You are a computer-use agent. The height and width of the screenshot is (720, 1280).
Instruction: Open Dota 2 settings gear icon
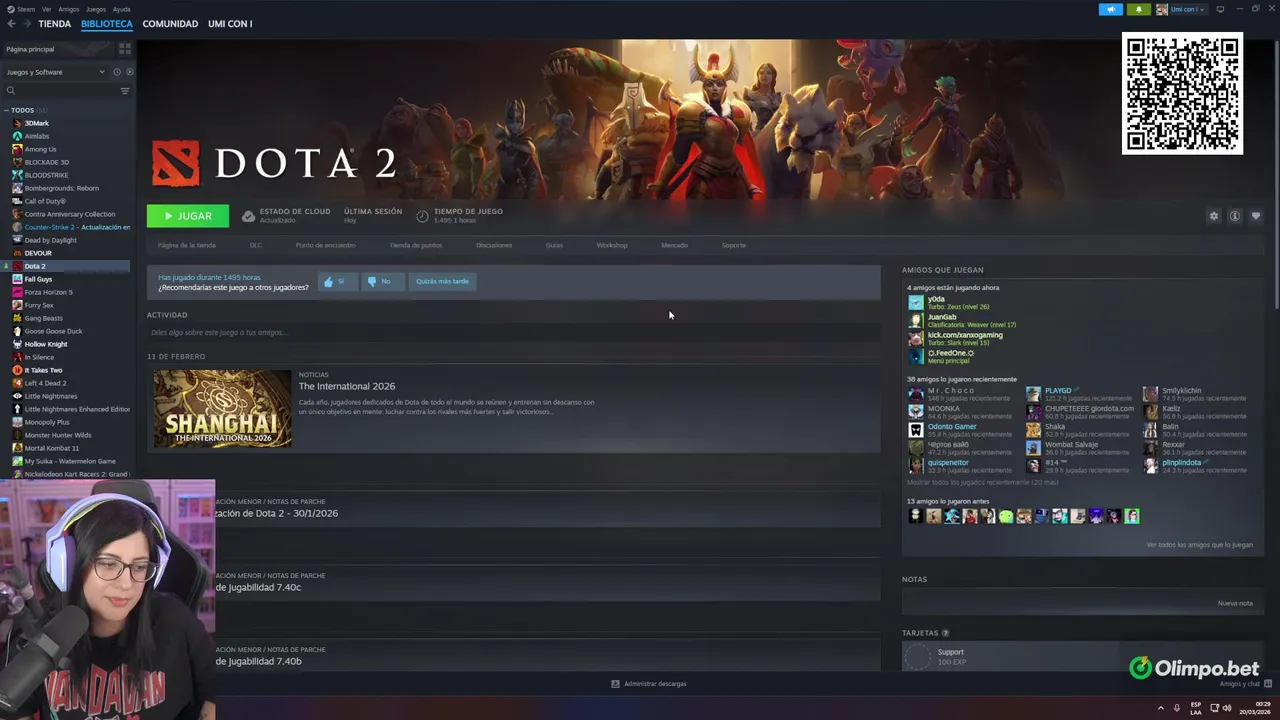[x=1214, y=216]
